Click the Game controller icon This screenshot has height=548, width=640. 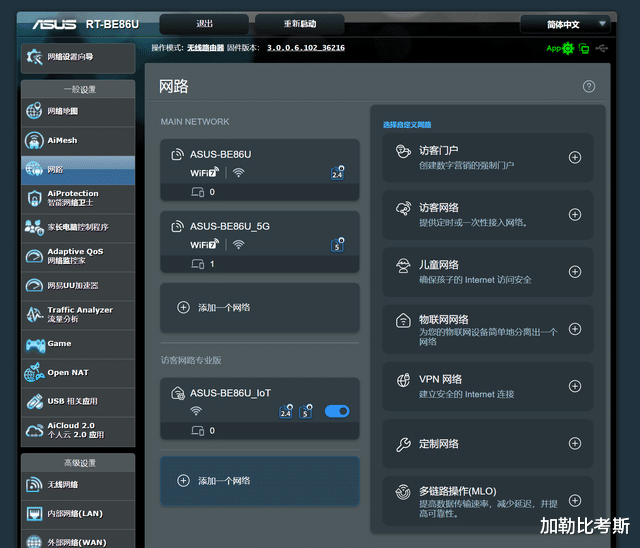point(36,345)
